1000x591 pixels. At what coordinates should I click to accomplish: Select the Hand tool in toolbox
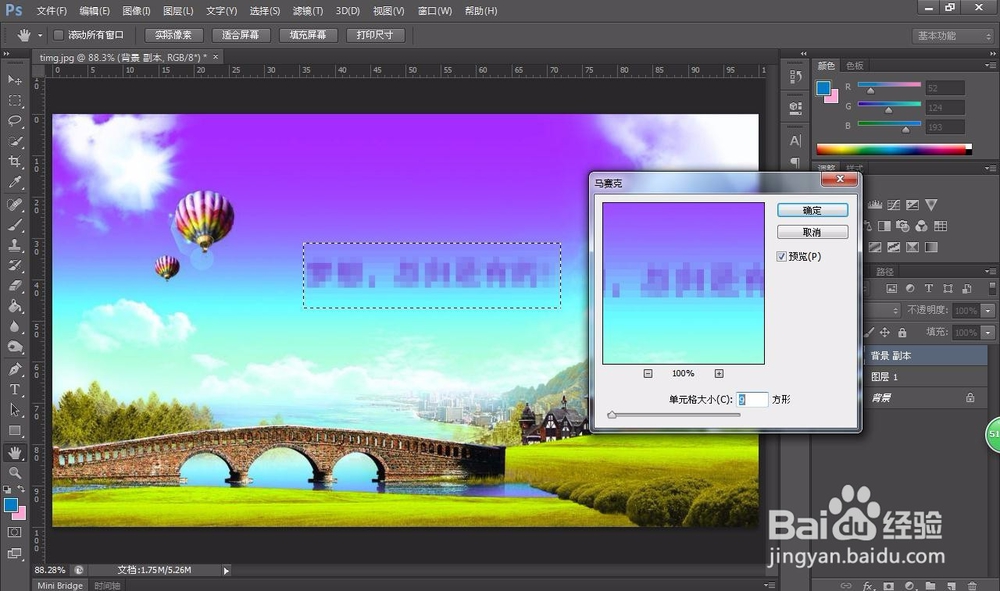tap(15, 453)
